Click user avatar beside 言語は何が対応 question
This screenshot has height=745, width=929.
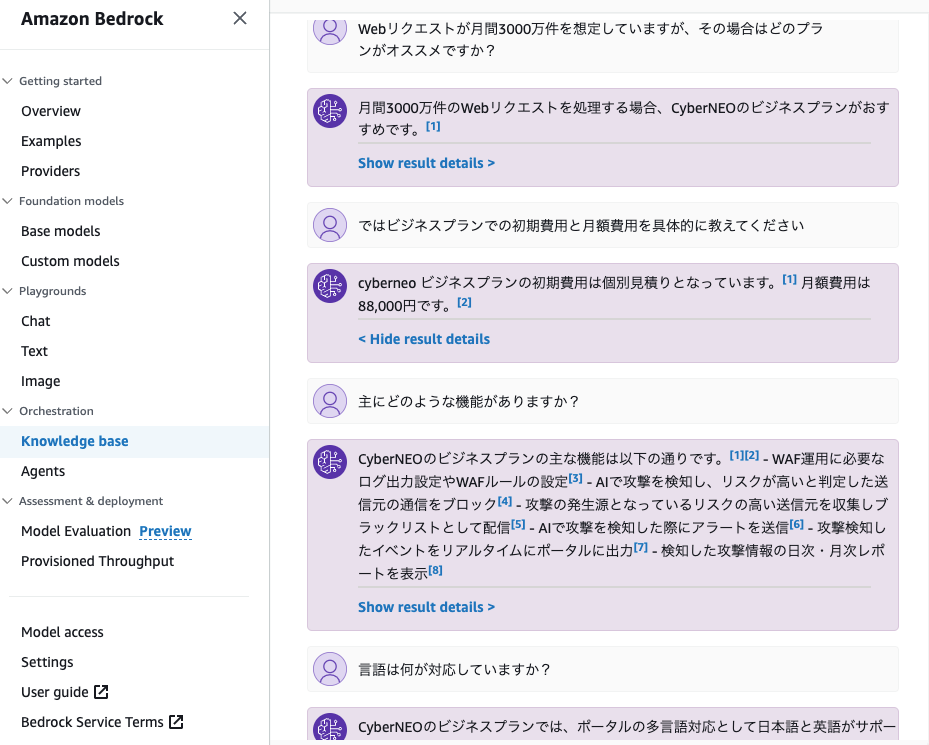330,669
